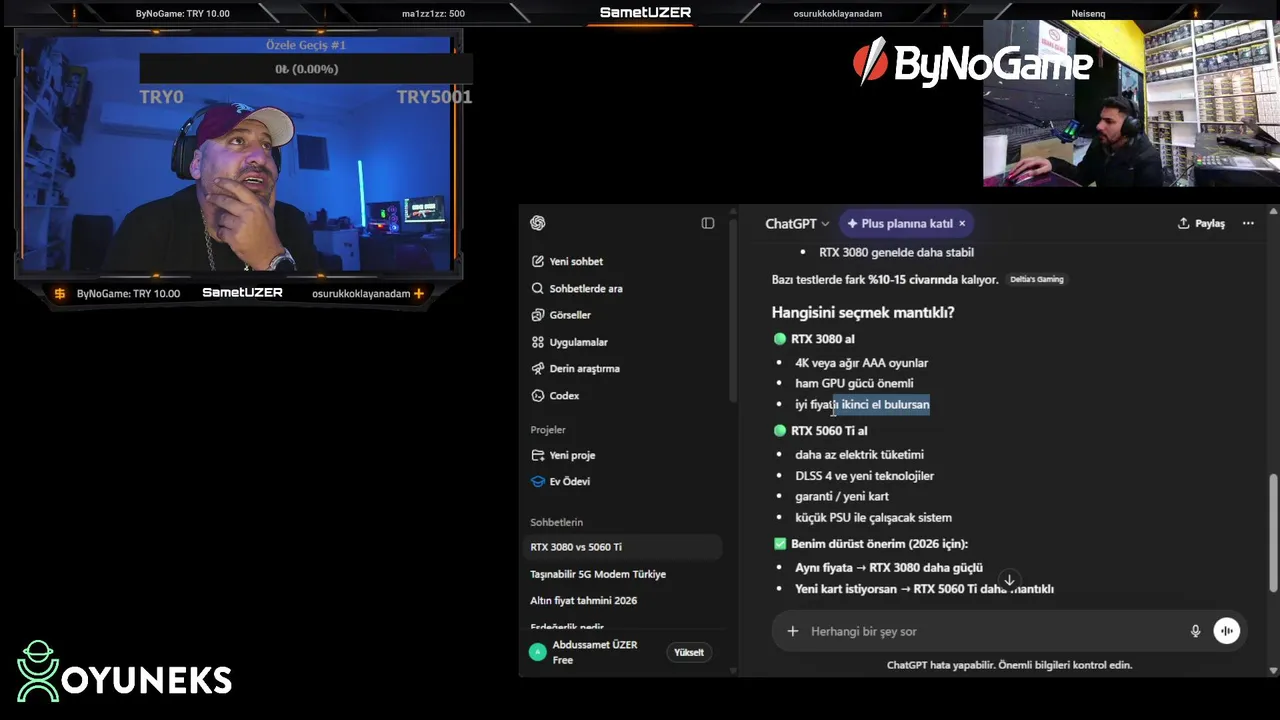Click Plus planına katıl button
Screen dimensions: 1280x720
(900, 224)
